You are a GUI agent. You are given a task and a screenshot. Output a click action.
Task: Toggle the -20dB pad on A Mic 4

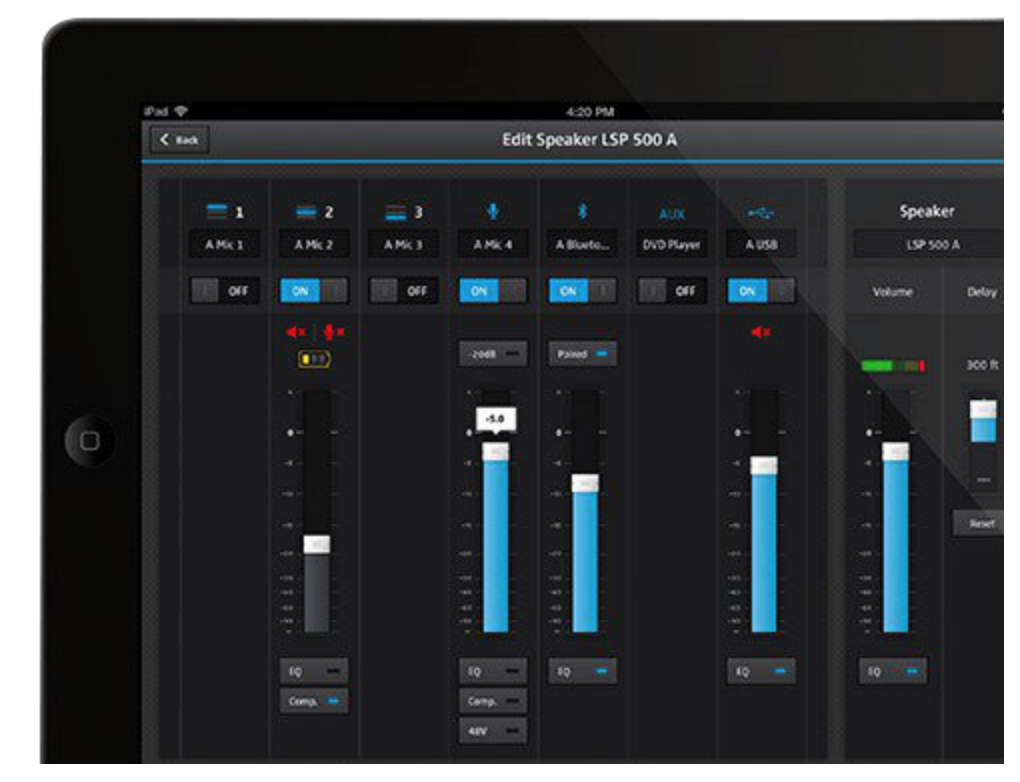[x=493, y=354]
